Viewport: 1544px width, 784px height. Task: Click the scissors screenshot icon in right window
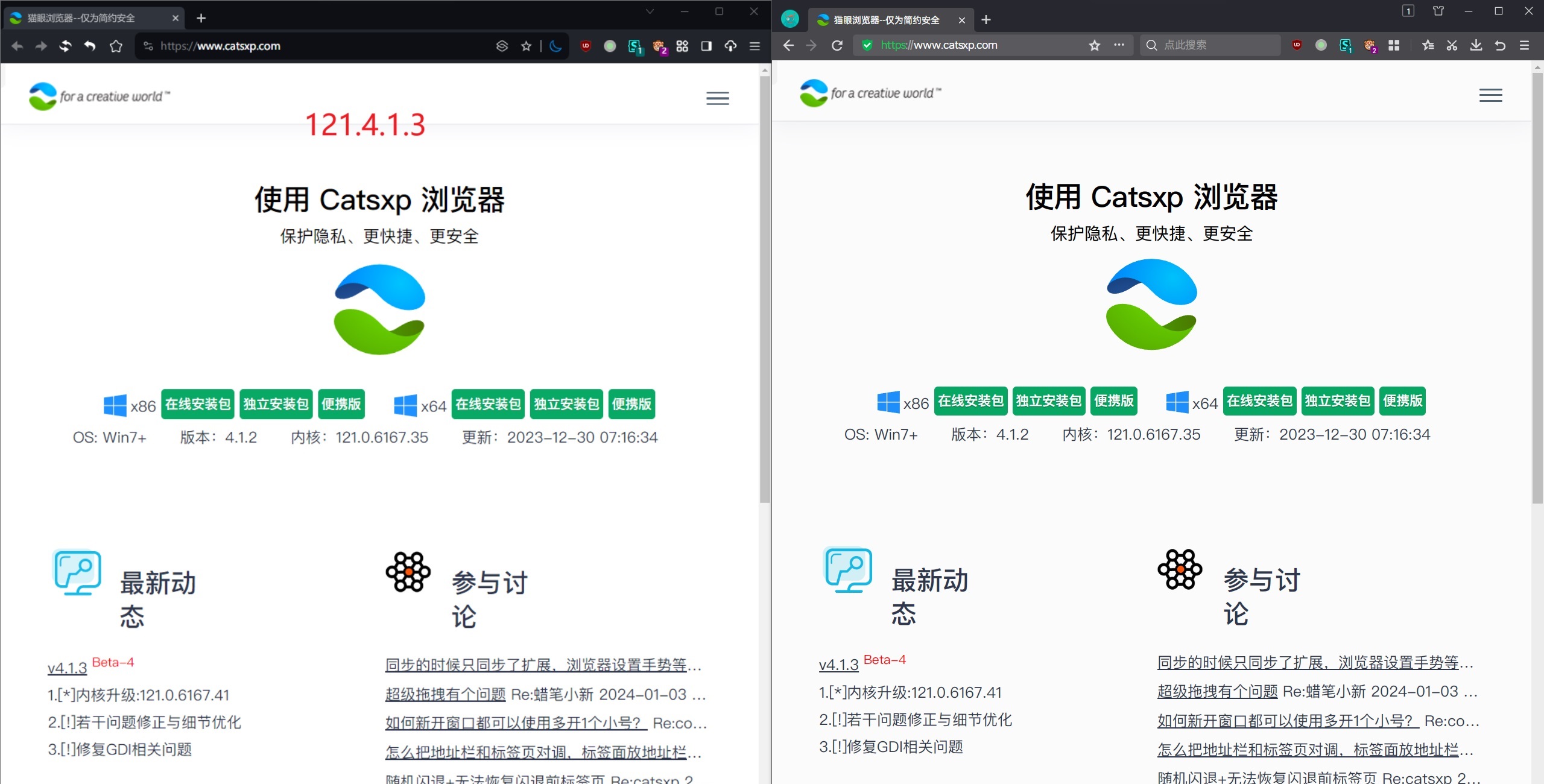pos(1452,45)
